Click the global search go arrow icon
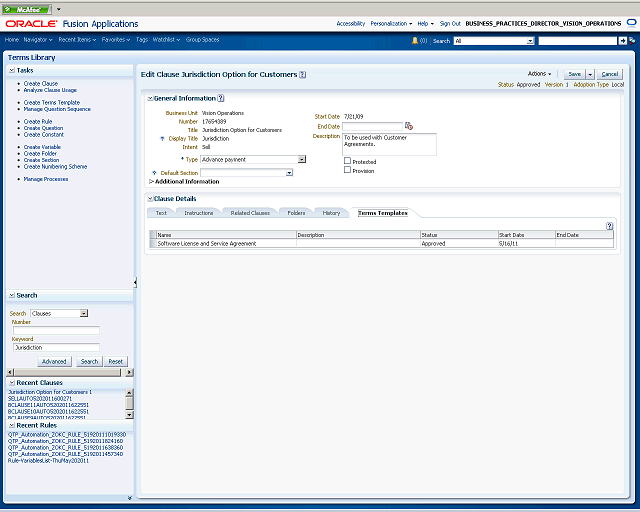640x512 pixels. pos(622,40)
